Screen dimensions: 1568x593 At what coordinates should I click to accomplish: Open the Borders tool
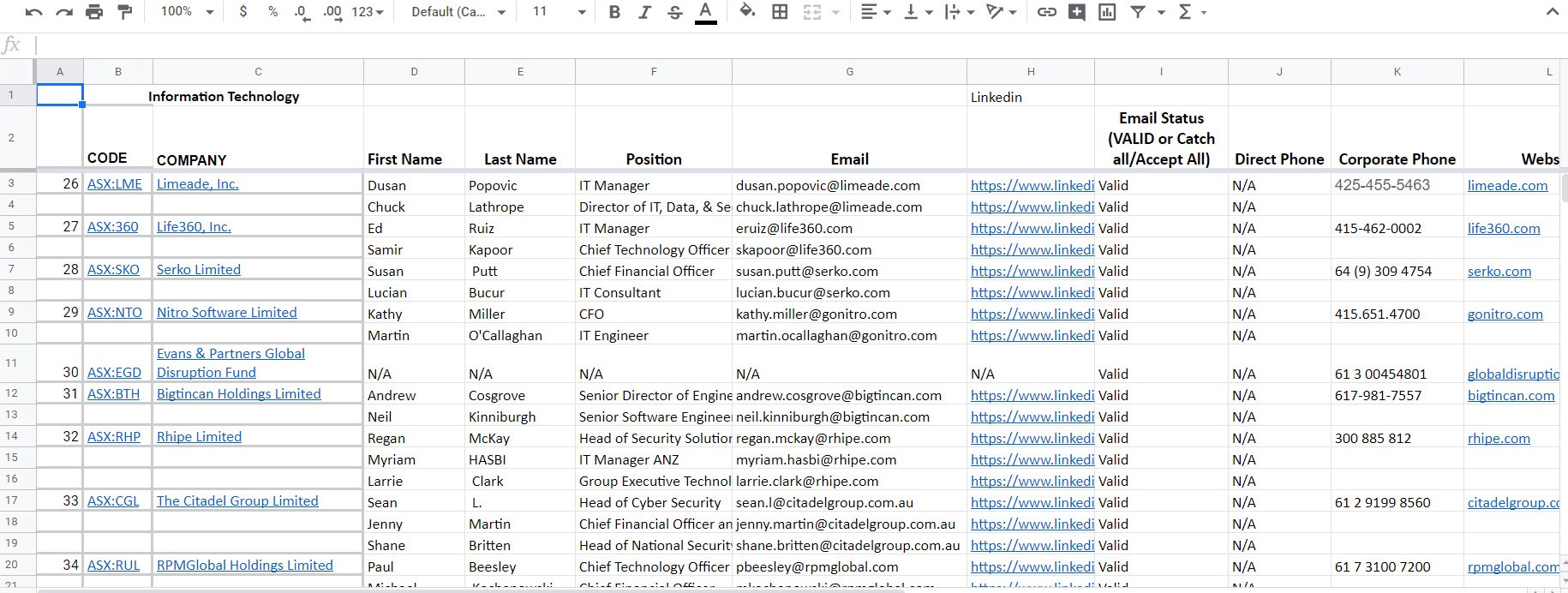(x=780, y=12)
